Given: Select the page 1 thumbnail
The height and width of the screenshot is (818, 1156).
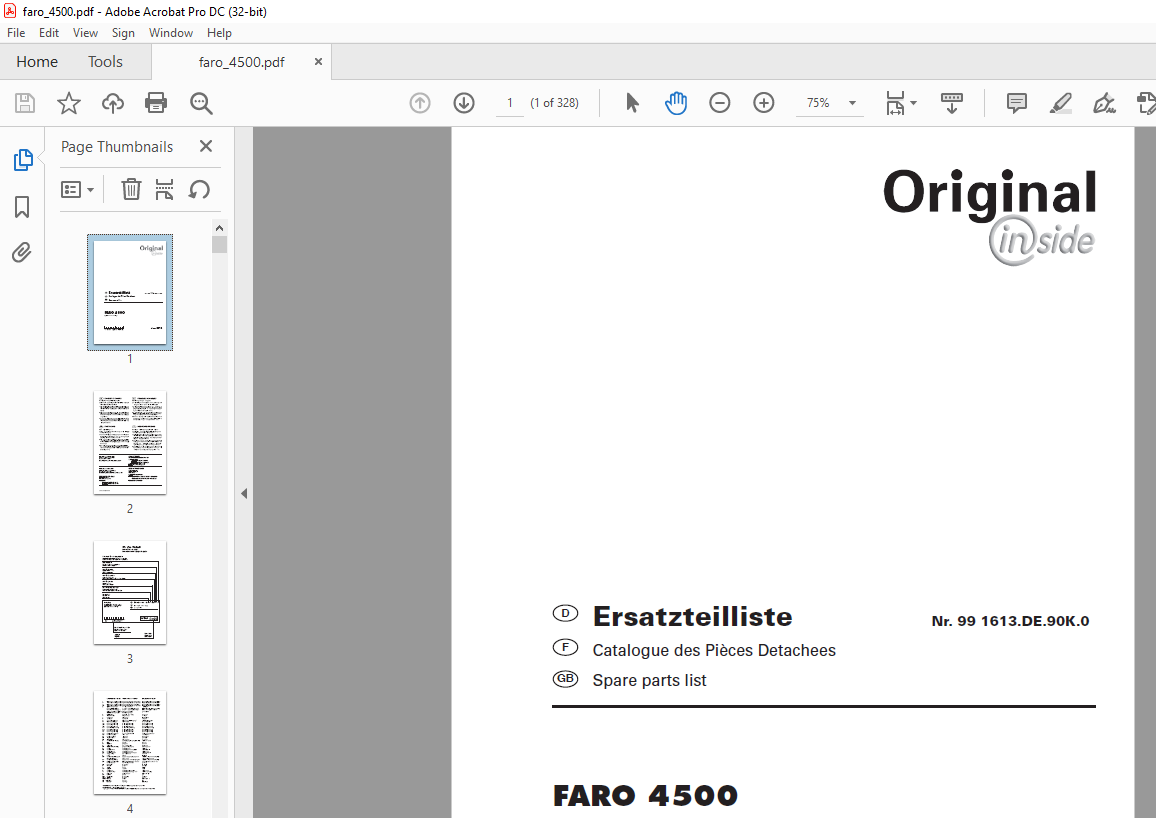Looking at the screenshot, I should click(x=130, y=292).
